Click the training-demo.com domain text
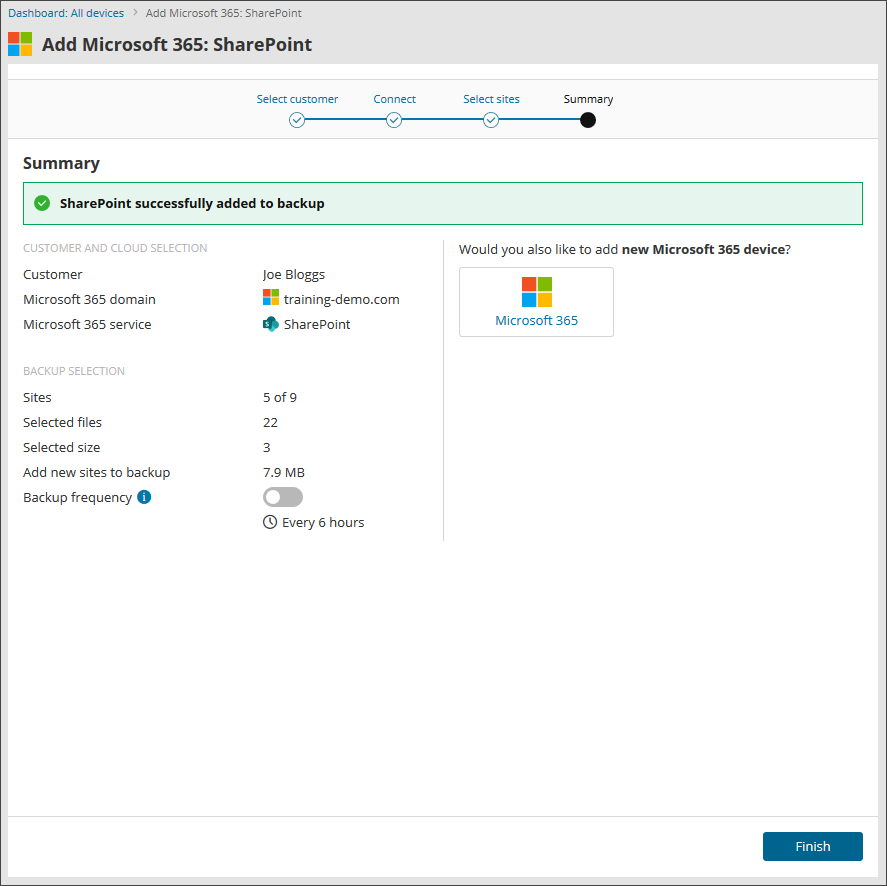 coord(342,299)
